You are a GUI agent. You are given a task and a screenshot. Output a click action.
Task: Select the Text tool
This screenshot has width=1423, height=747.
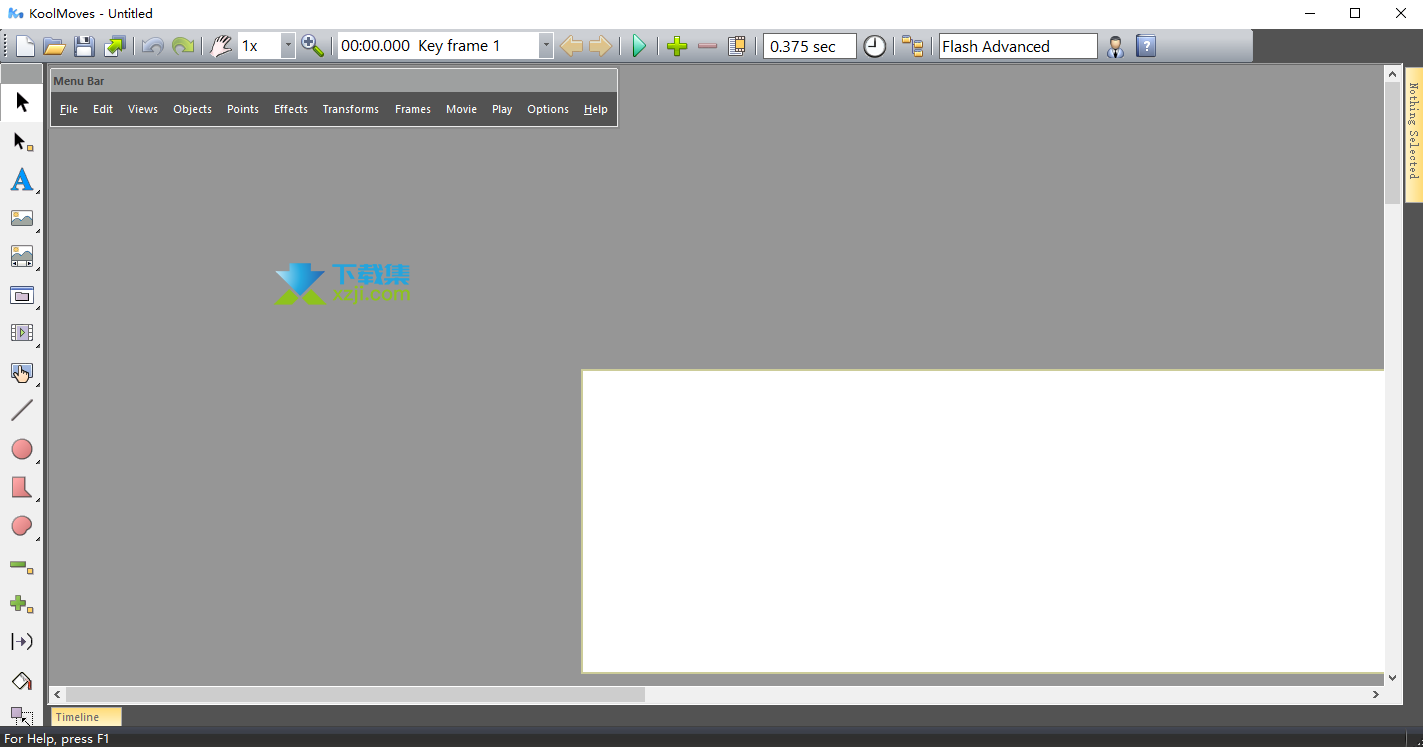pos(21,180)
